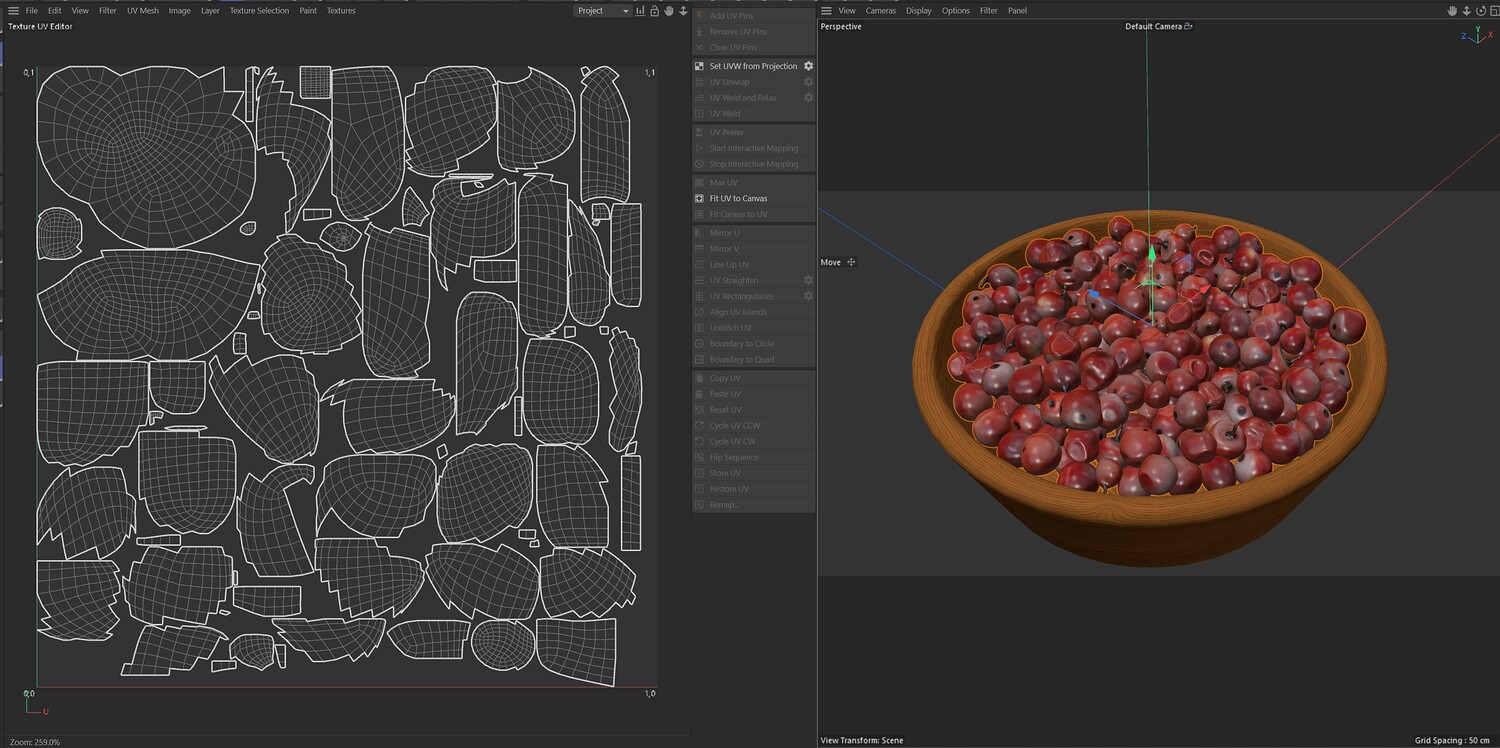Image resolution: width=1500 pixels, height=748 pixels.
Task: Click the Cycle UV CCW icon
Action: (x=699, y=426)
